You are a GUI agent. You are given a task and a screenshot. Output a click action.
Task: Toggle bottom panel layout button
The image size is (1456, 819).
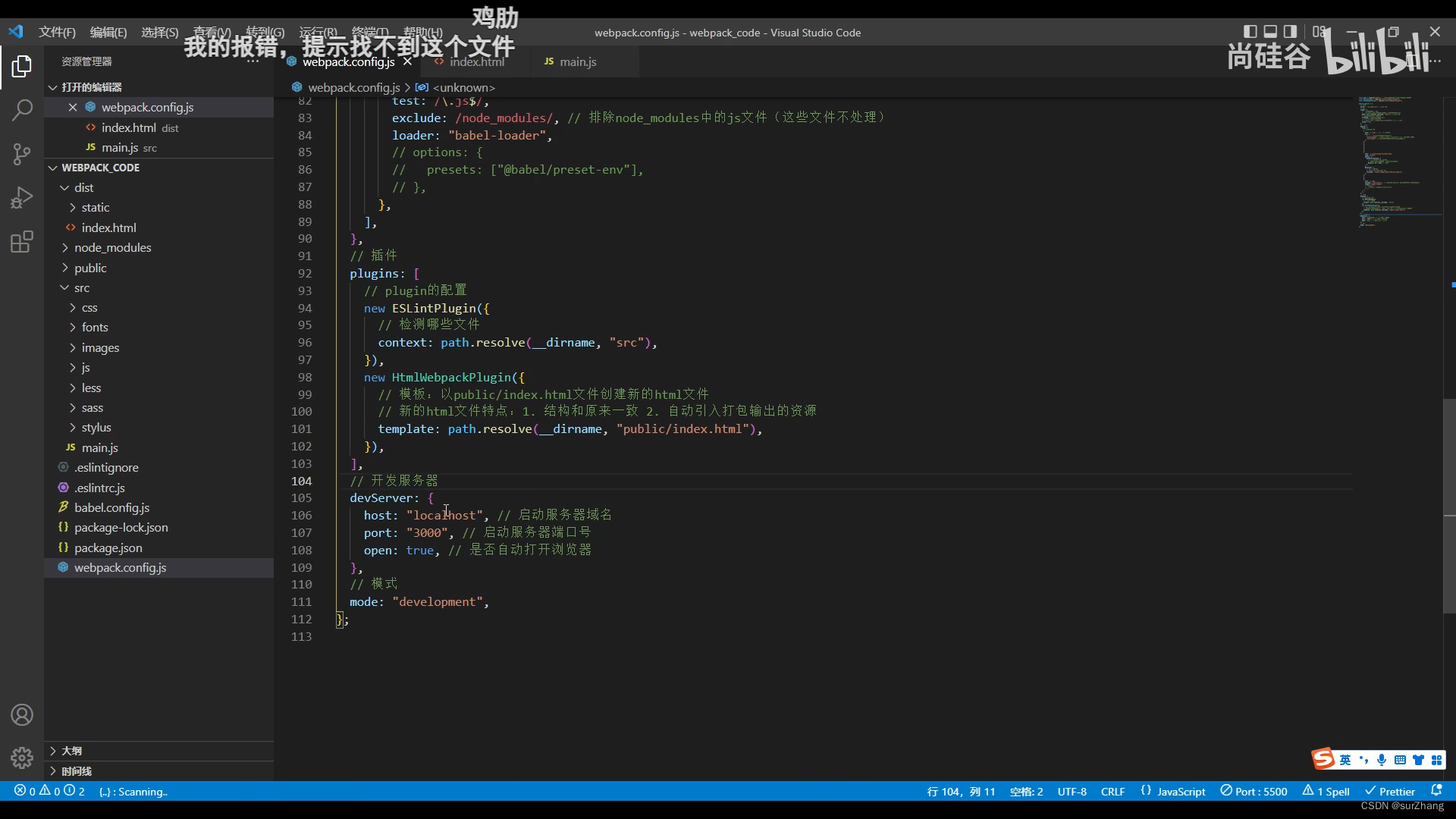click(x=1270, y=32)
